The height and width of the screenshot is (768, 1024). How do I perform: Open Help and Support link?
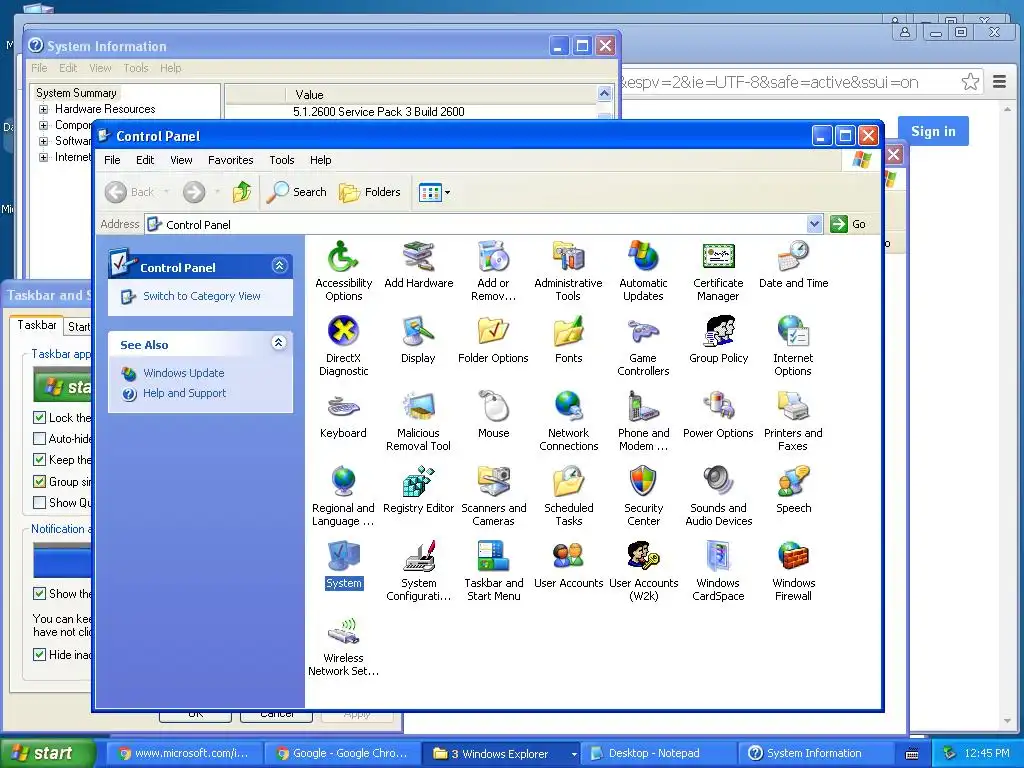[184, 393]
